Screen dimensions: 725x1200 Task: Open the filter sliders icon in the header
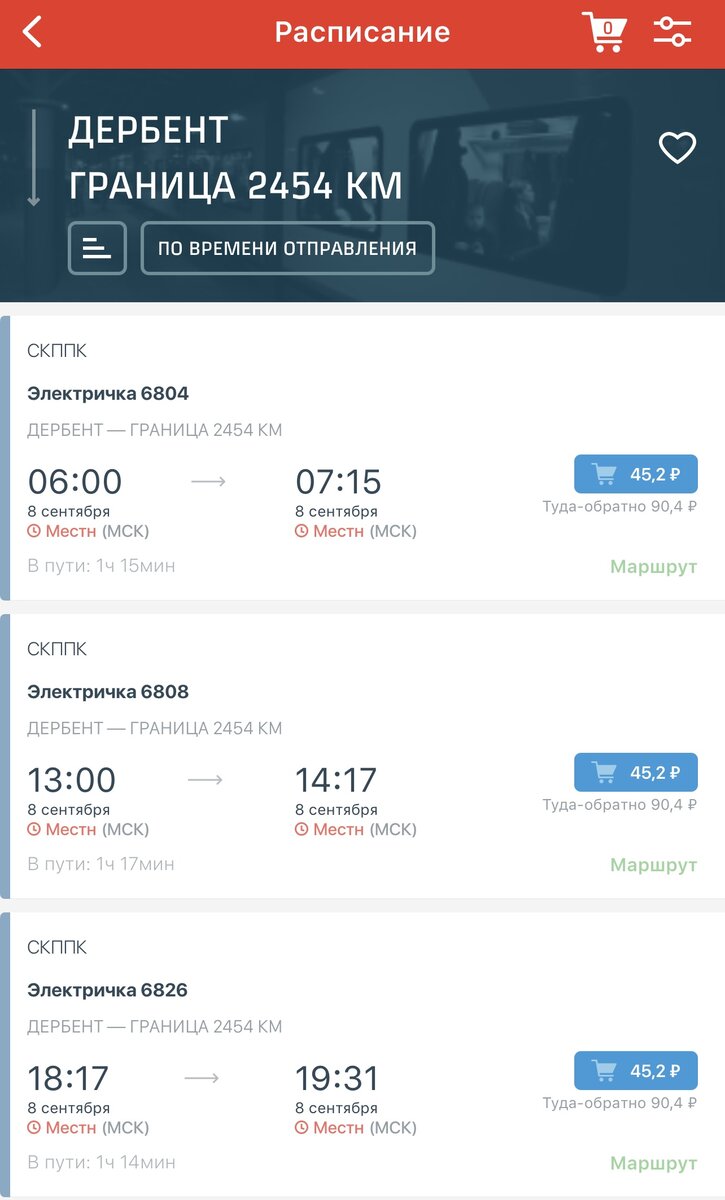(673, 31)
